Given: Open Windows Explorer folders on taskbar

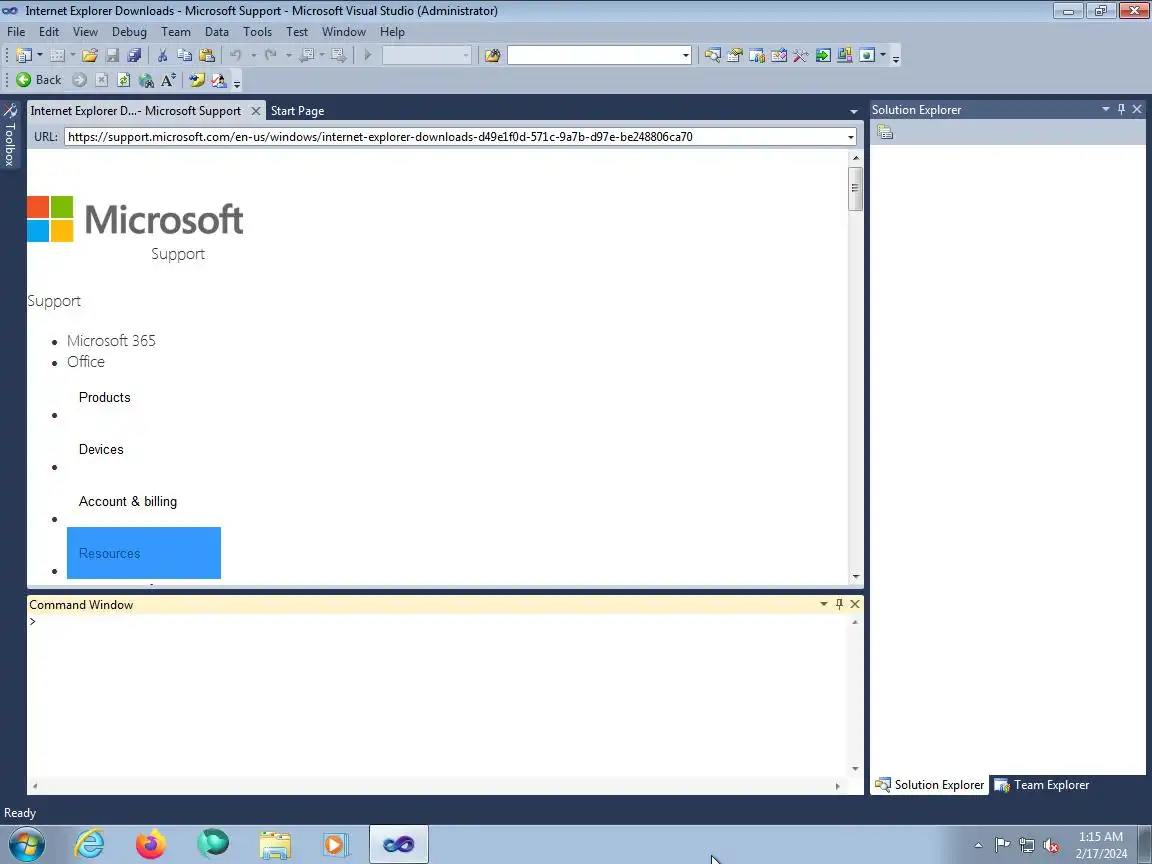Looking at the screenshot, I should (x=275, y=843).
